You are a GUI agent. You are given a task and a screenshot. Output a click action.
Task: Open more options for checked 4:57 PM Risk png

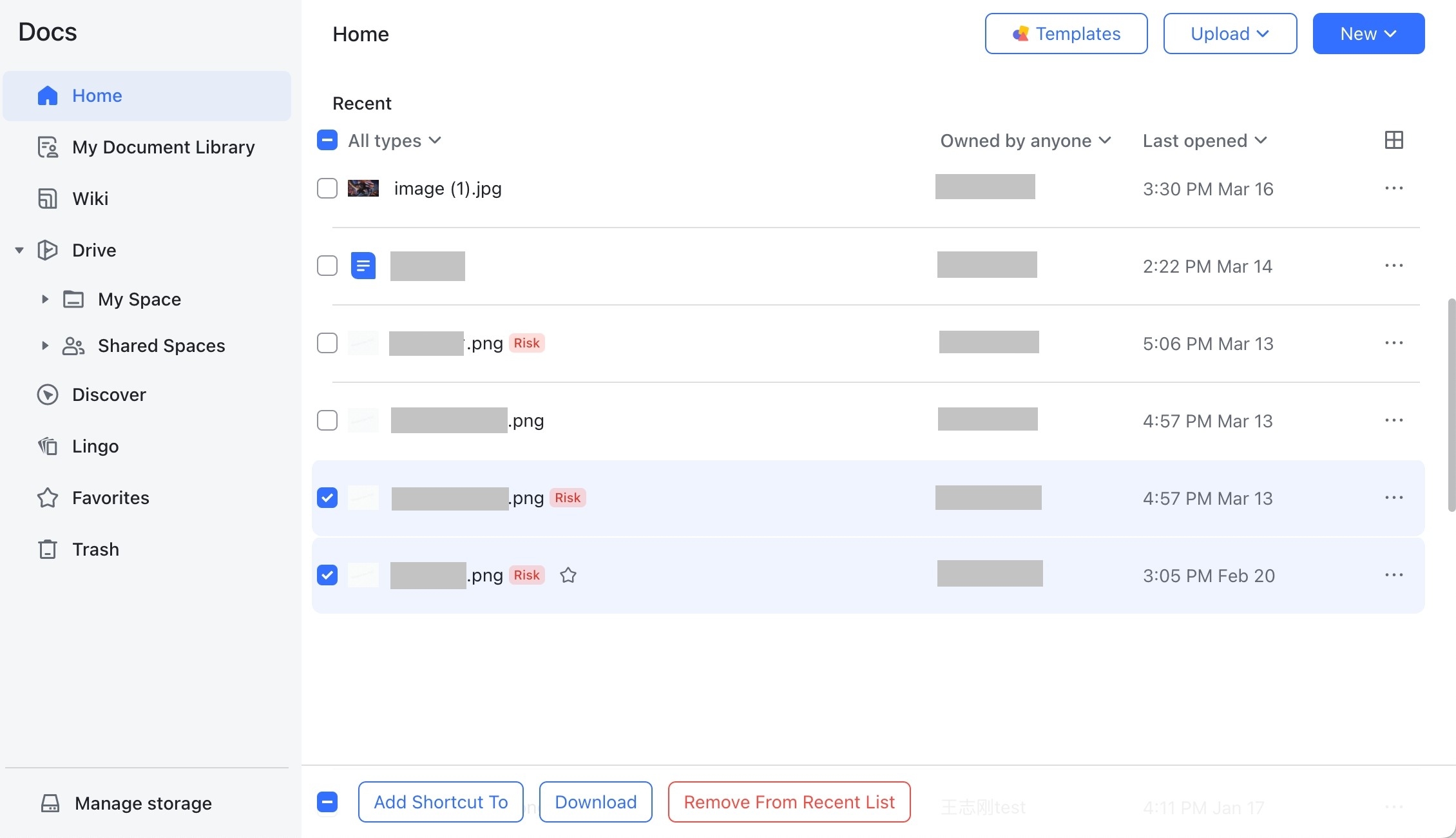[1394, 498]
